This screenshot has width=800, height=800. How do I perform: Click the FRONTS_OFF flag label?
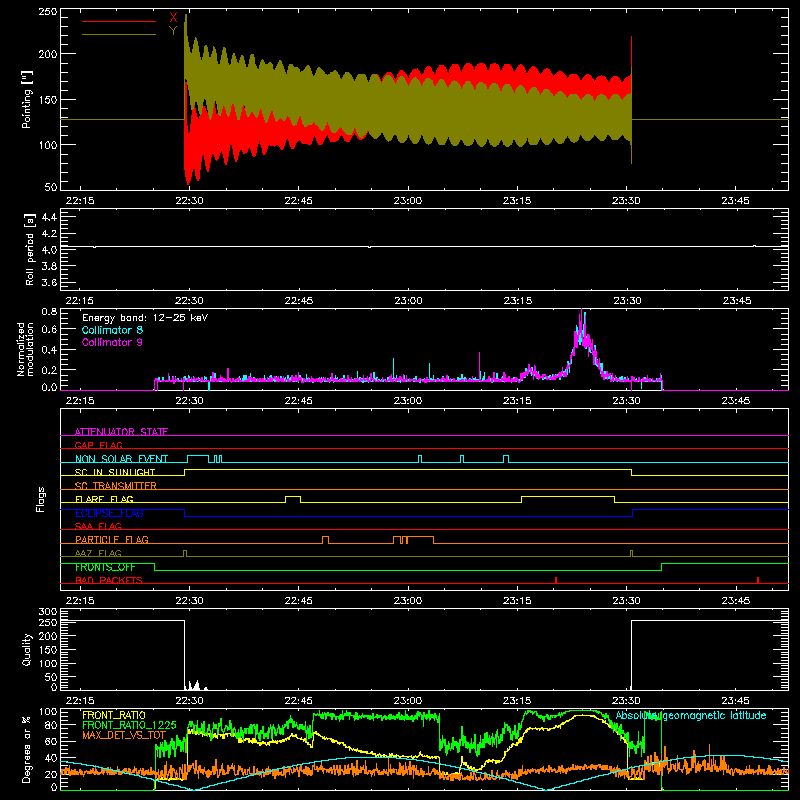[x=105, y=567]
